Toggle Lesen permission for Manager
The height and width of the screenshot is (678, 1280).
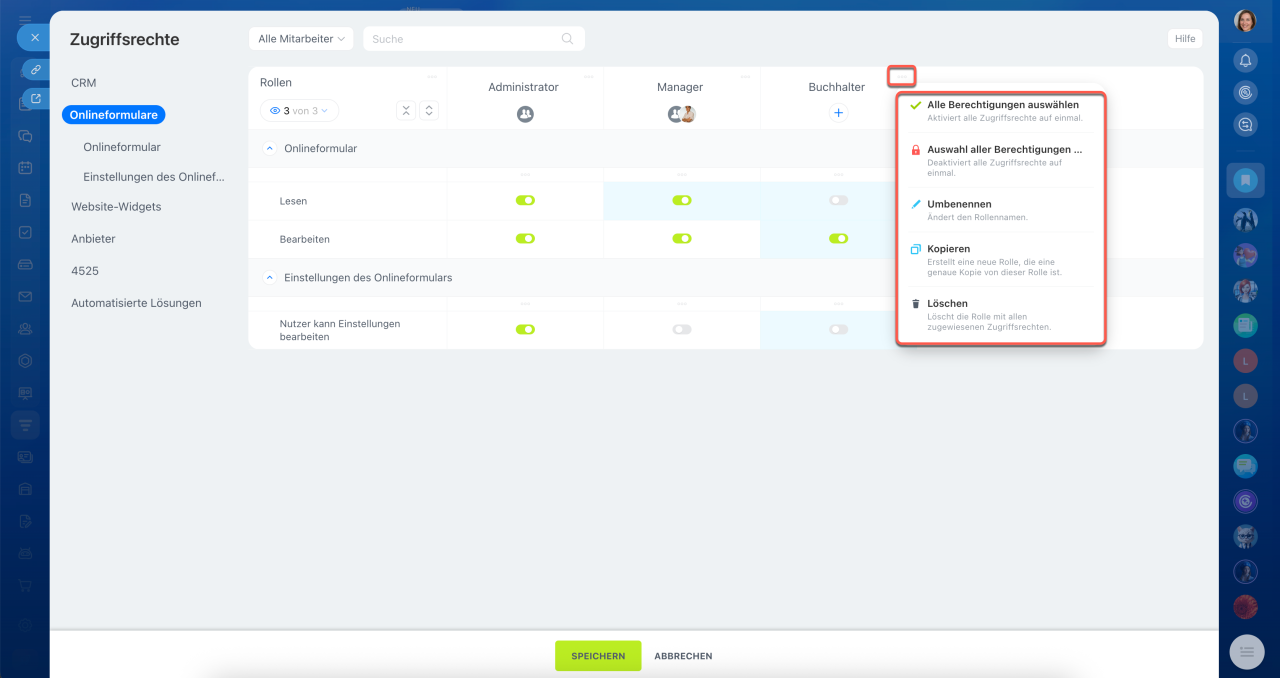point(682,200)
